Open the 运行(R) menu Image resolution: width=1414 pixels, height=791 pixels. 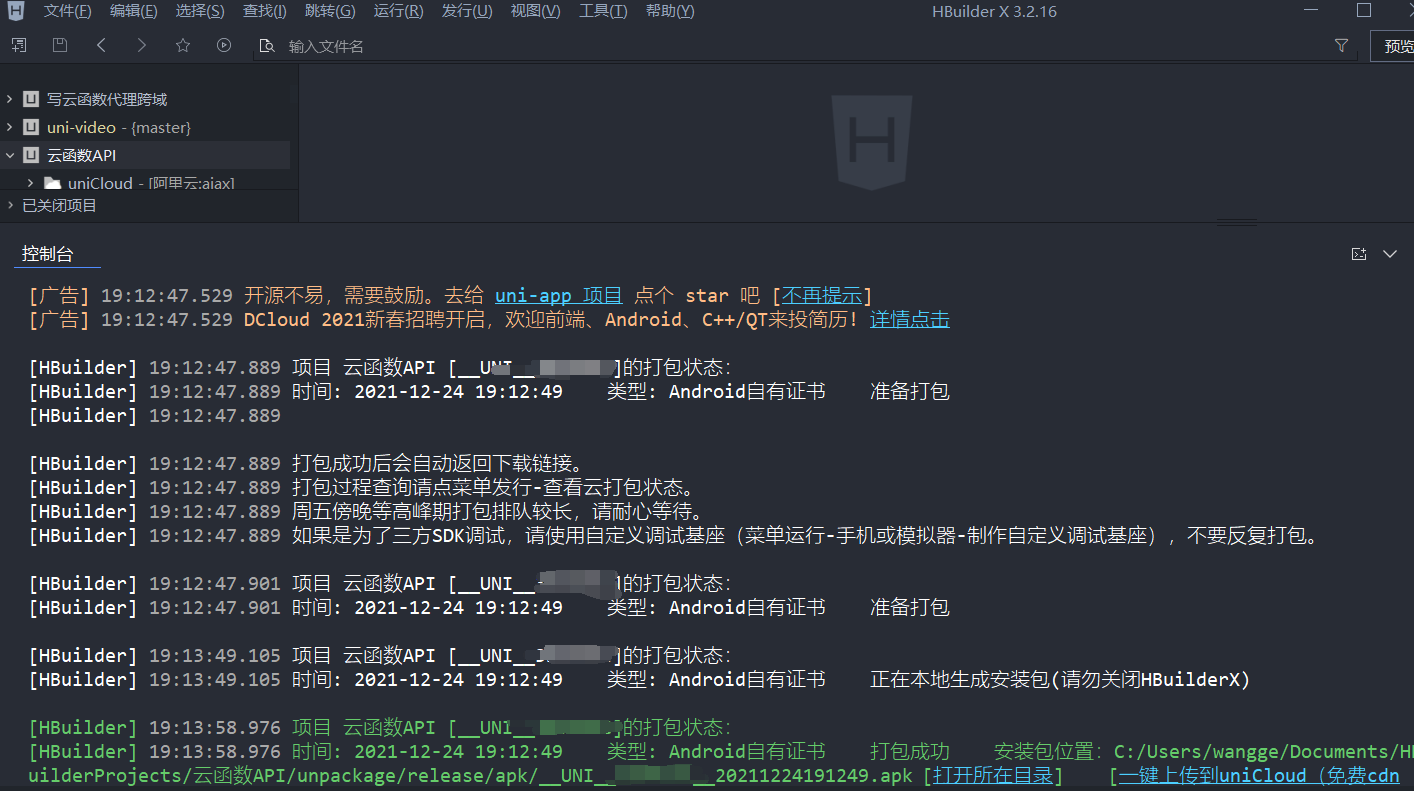(398, 11)
